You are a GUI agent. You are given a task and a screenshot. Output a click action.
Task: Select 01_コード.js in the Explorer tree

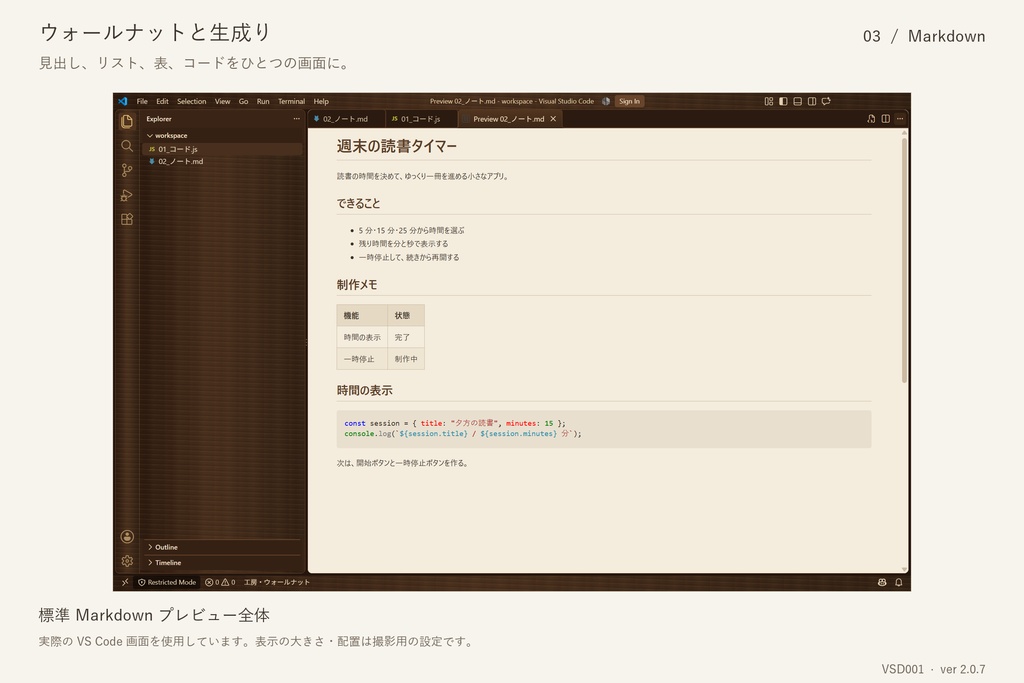[x=222, y=149]
